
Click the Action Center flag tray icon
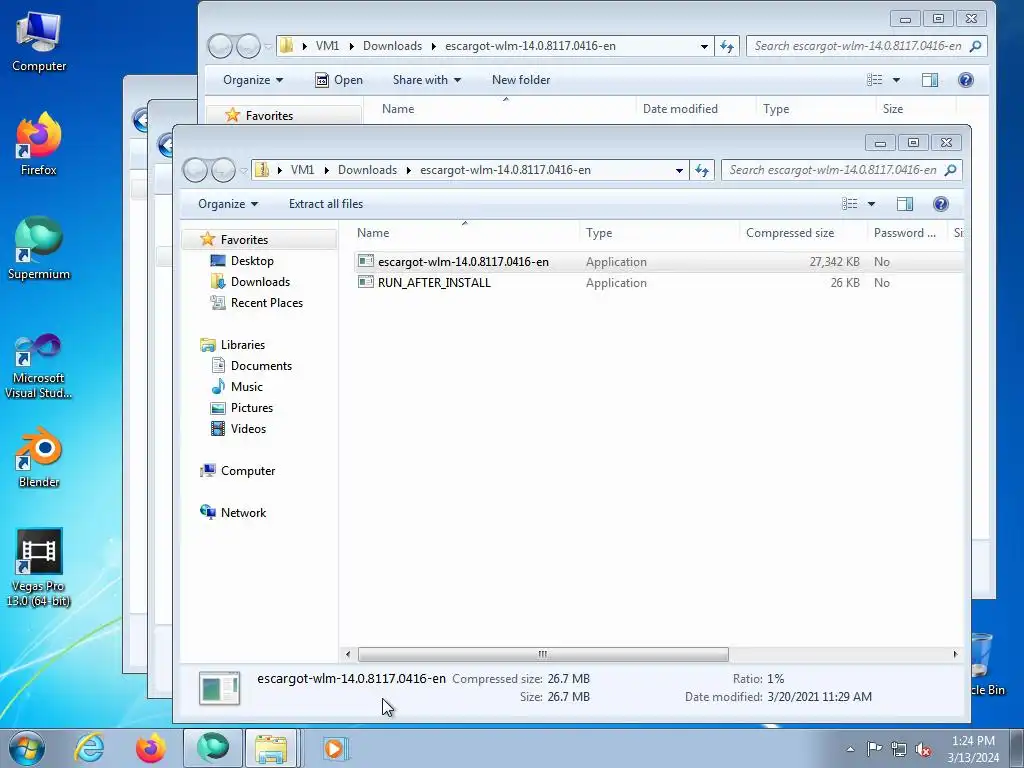[x=874, y=748]
